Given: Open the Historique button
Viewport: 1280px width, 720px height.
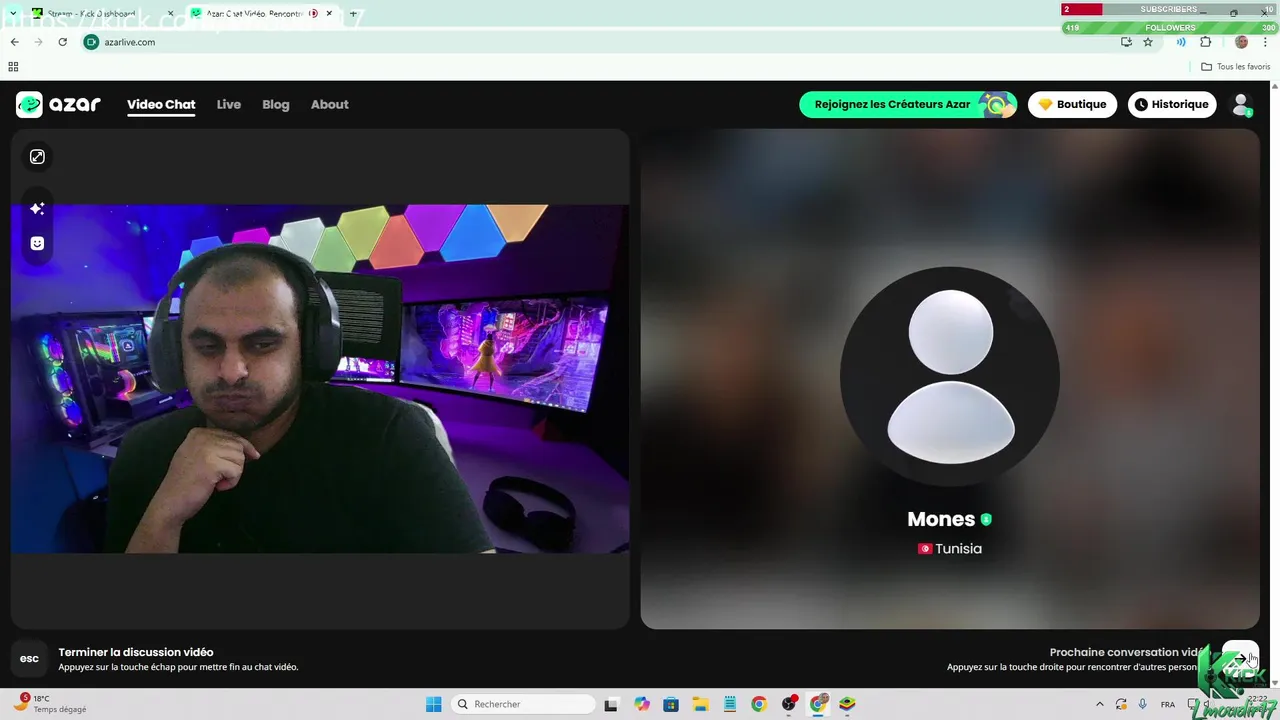Looking at the screenshot, I should 1172,104.
